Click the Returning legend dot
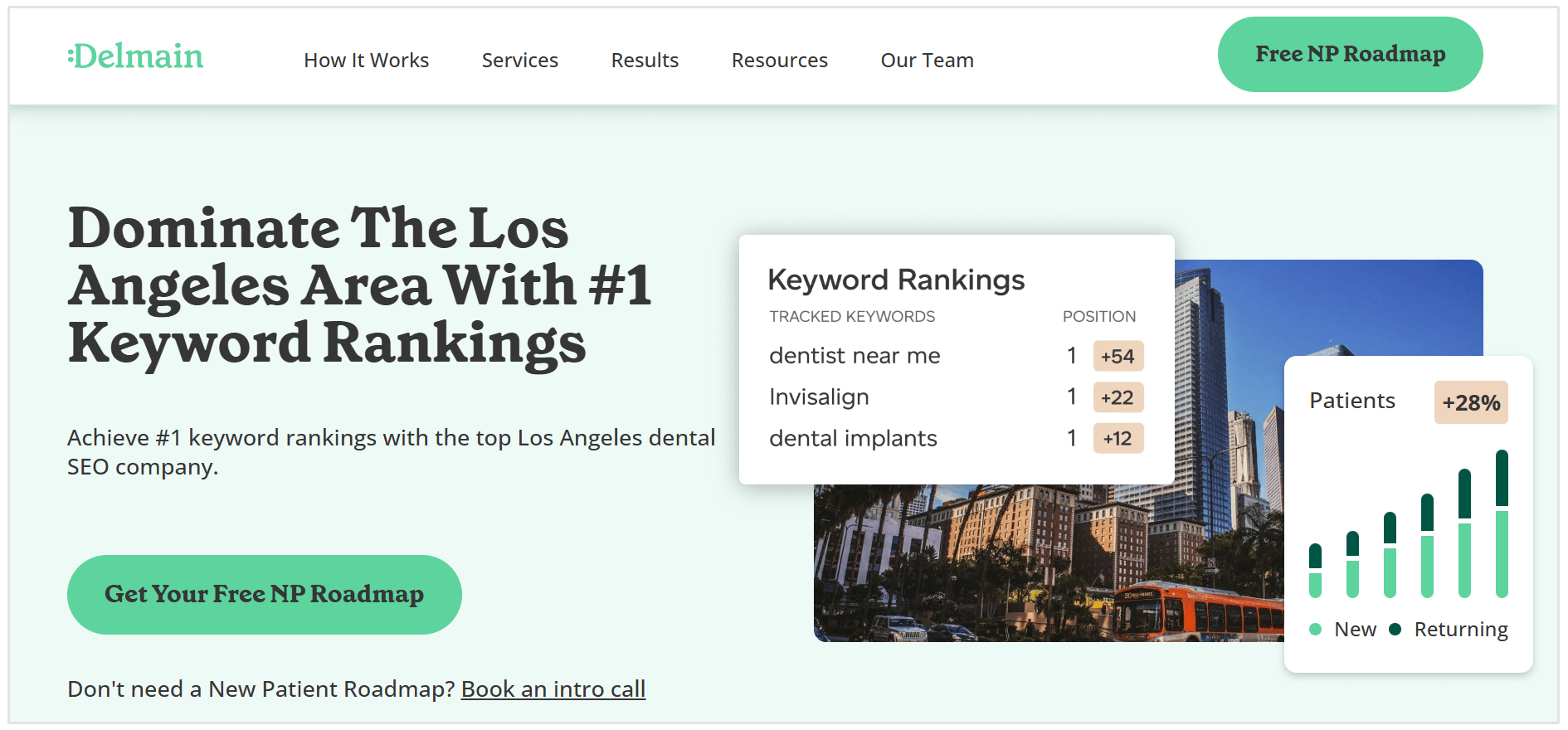The height and width of the screenshot is (730, 1568). coord(1395,630)
